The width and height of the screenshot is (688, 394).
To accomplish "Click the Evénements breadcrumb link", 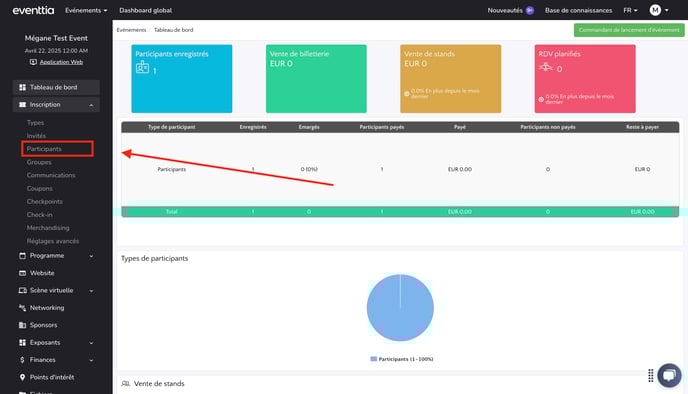I will pyautogui.click(x=131, y=30).
